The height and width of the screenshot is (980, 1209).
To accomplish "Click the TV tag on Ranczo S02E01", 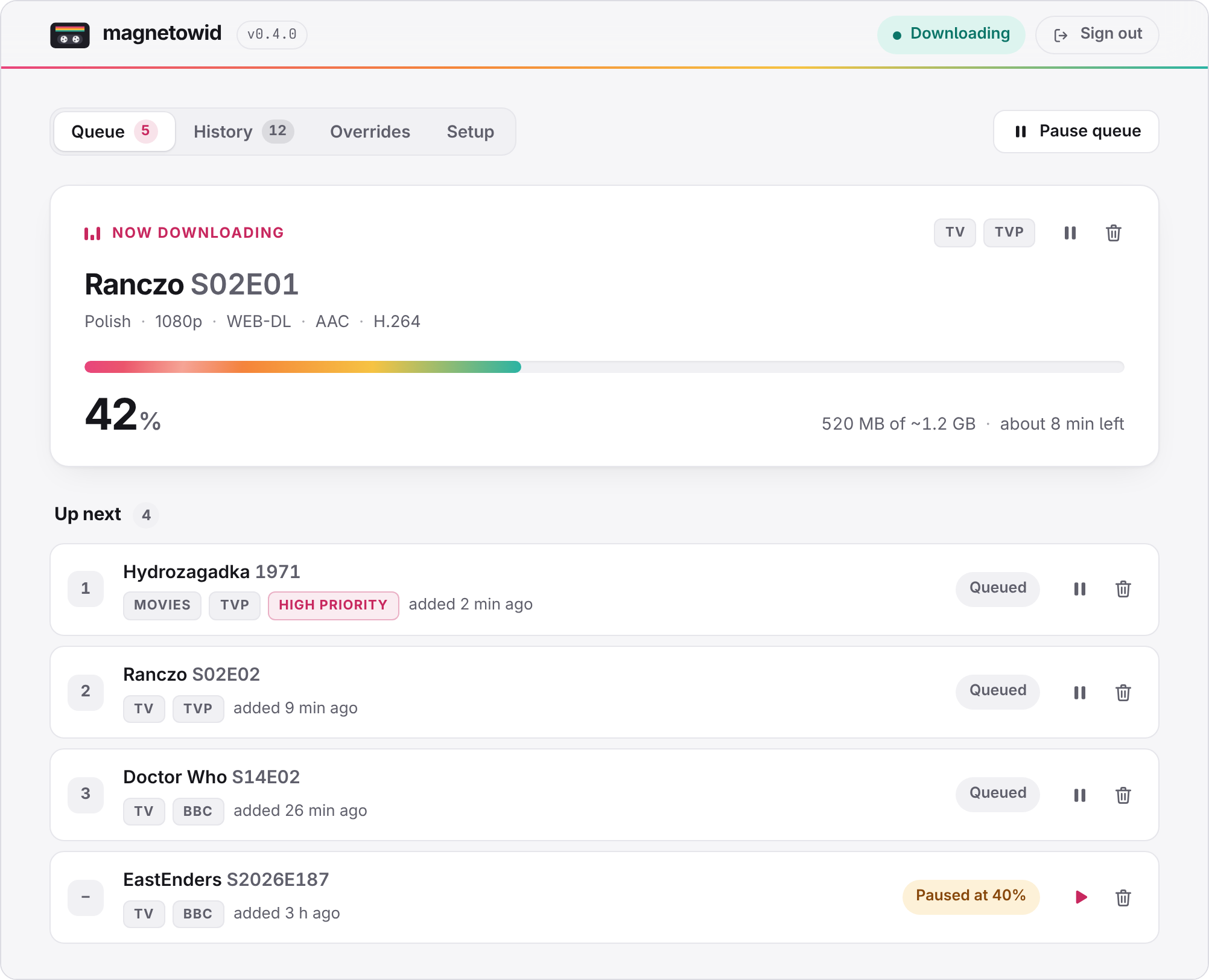I will (x=955, y=233).
